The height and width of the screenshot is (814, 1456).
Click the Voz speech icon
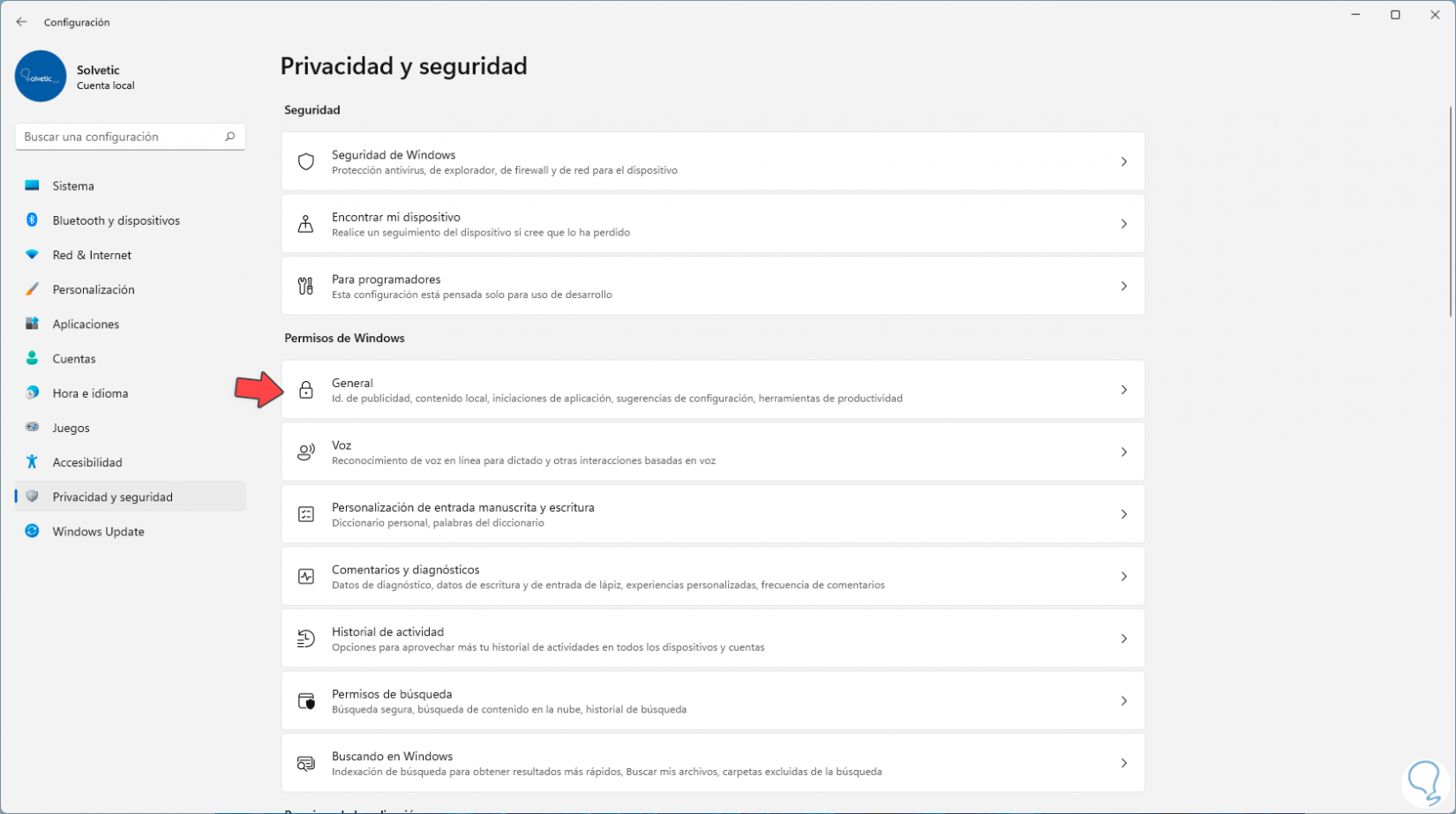point(306,452)
